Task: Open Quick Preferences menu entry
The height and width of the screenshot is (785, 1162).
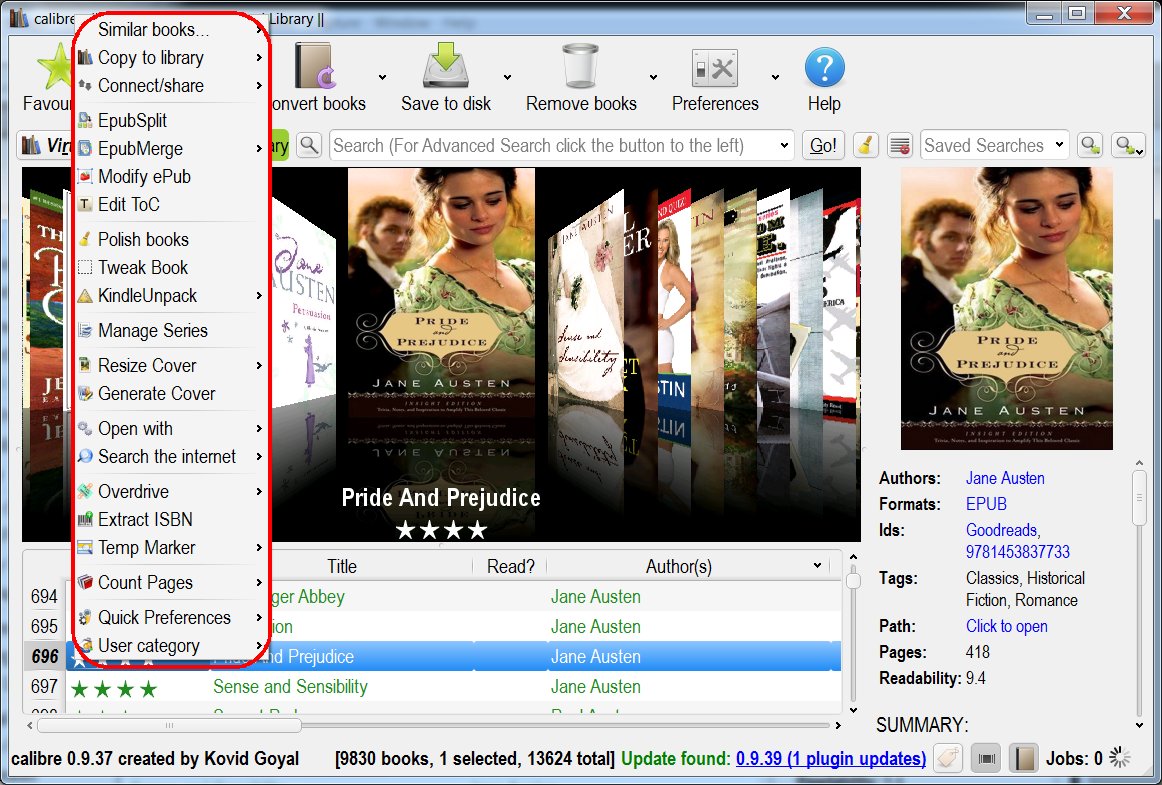Action: point(170,617)
